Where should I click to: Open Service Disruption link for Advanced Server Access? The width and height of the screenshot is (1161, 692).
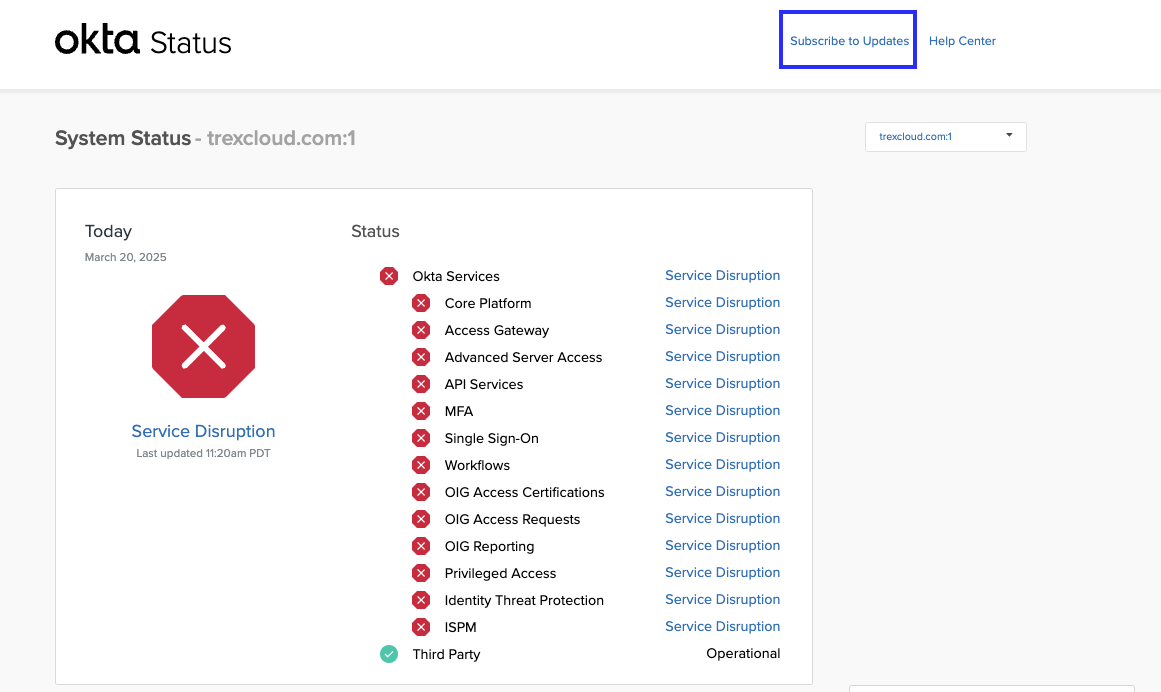click(723, 357)
